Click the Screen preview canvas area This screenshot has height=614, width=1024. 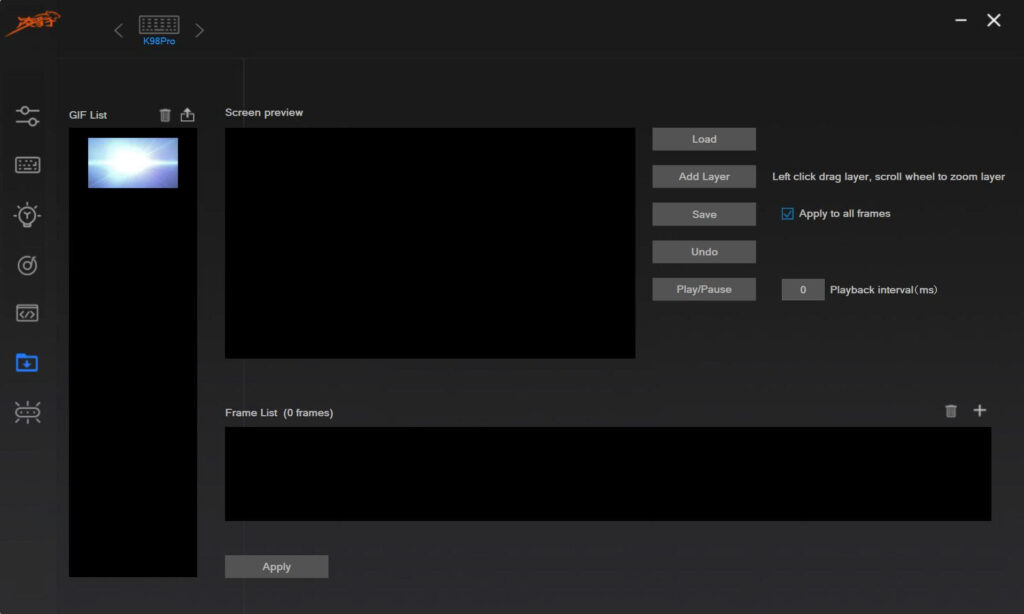pos(430,243)
